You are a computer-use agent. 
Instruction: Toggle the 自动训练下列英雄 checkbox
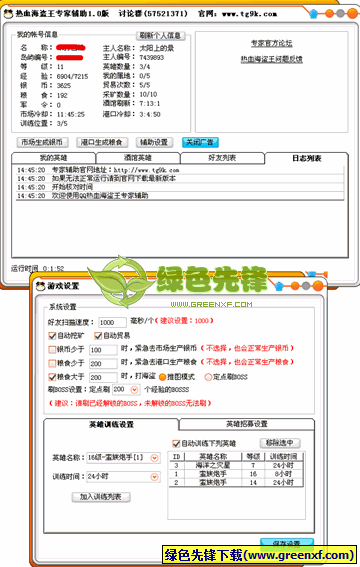pos(176,443)
